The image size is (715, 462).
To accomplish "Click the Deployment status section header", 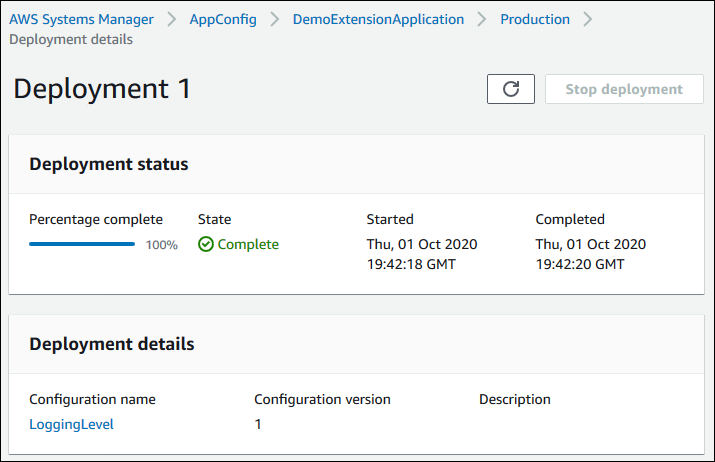I will pos(109,164).
